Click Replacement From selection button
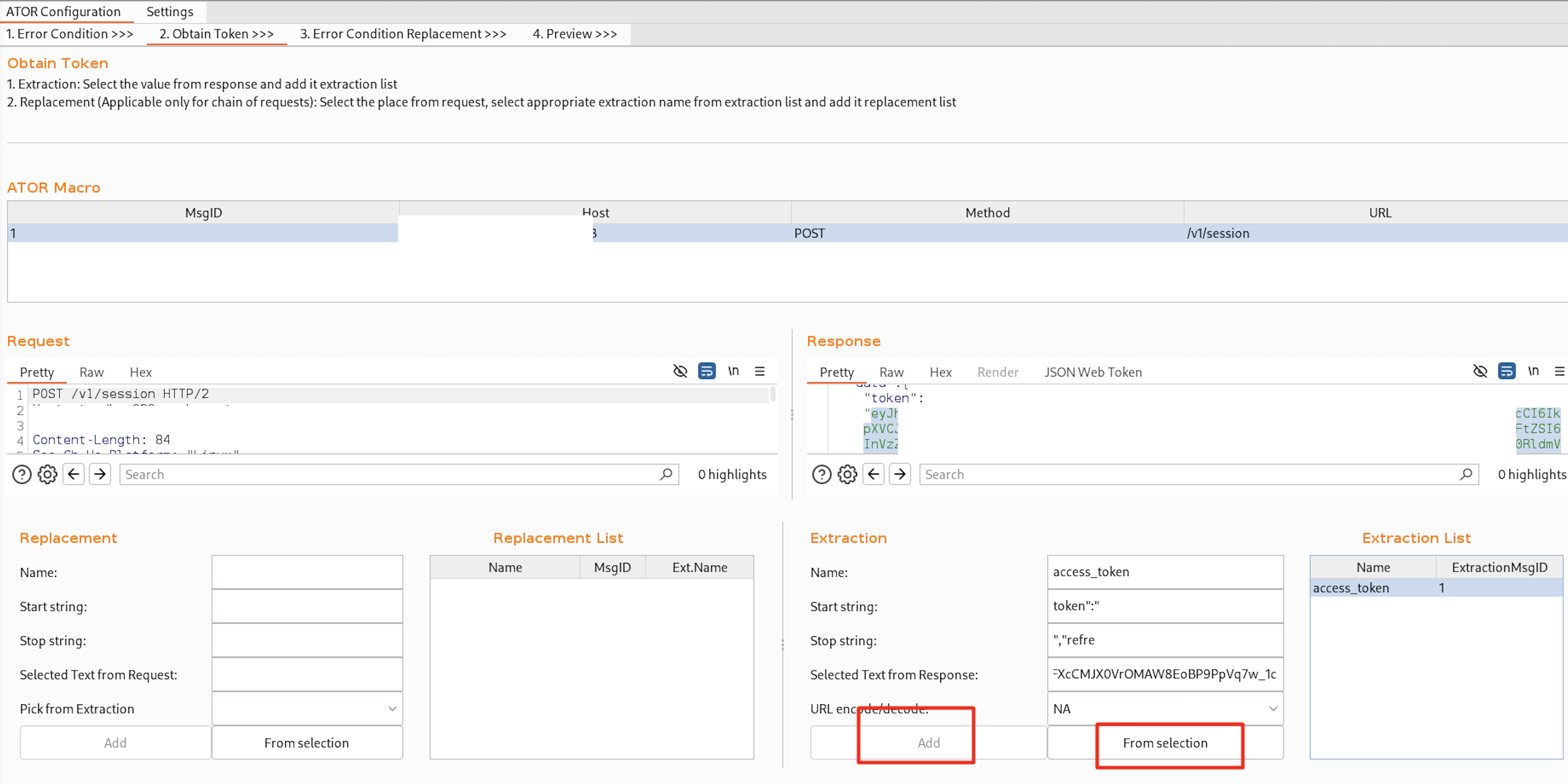Screen dimensions: 1568x784 [306, 742]
